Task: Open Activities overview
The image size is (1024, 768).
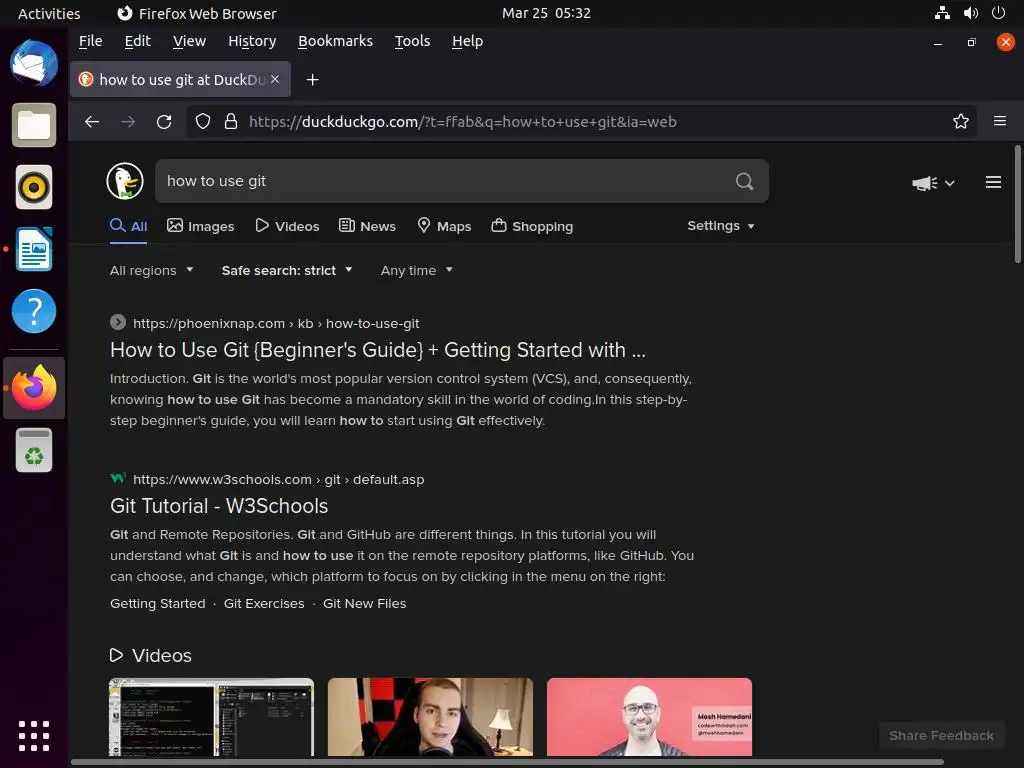Action: tap(49, 13)
